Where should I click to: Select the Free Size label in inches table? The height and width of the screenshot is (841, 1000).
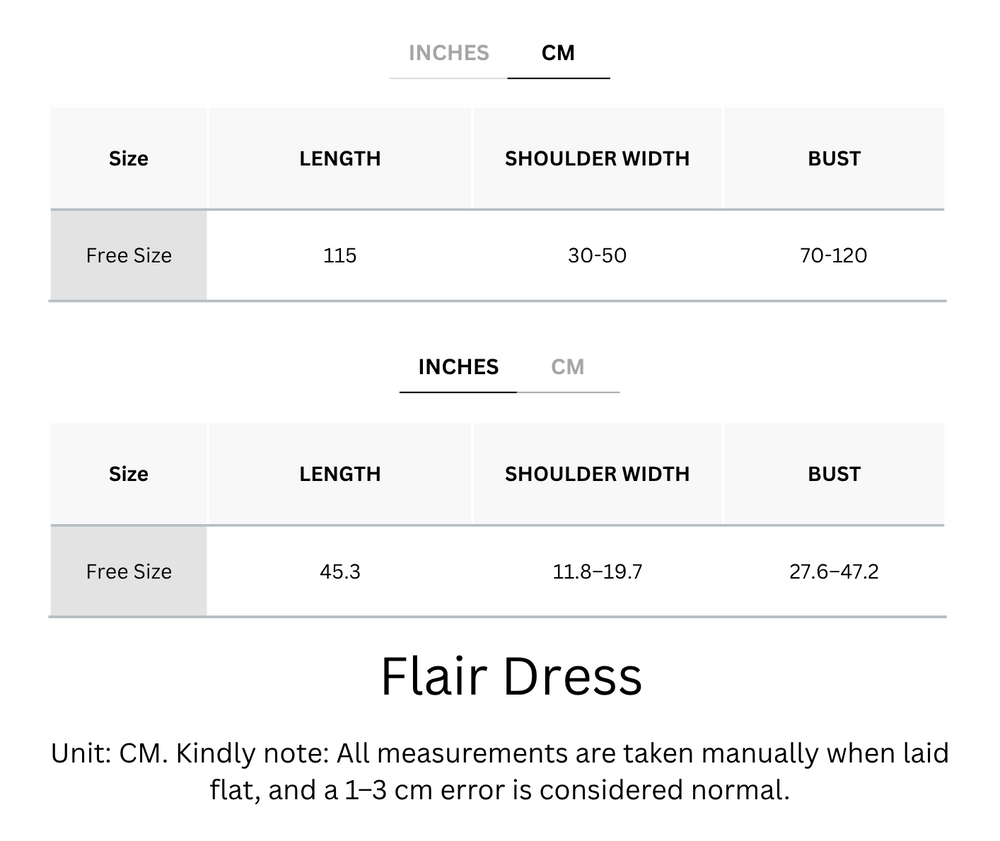coord(128,571)
